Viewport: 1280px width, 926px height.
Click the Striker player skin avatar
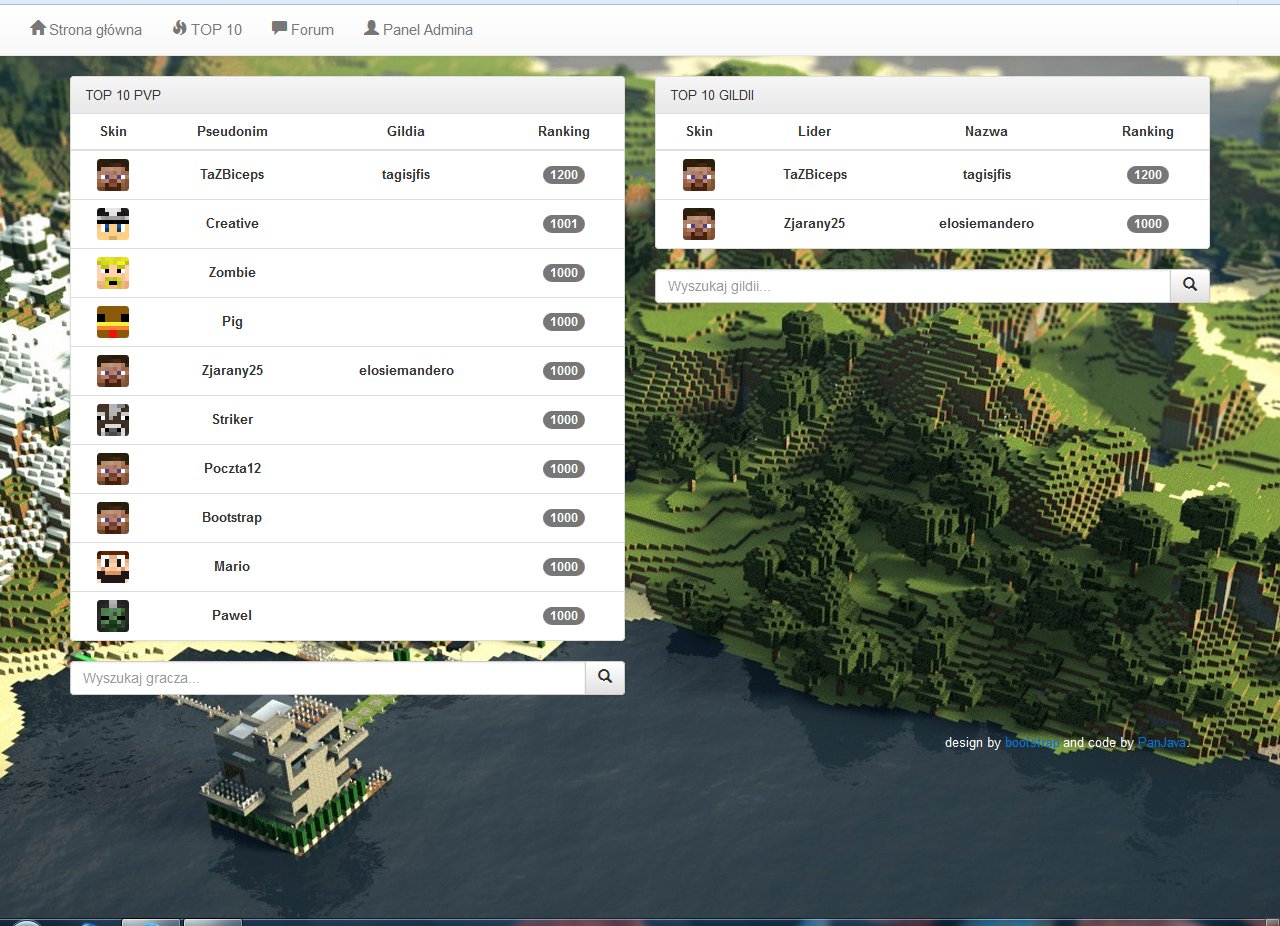point(113,420)
